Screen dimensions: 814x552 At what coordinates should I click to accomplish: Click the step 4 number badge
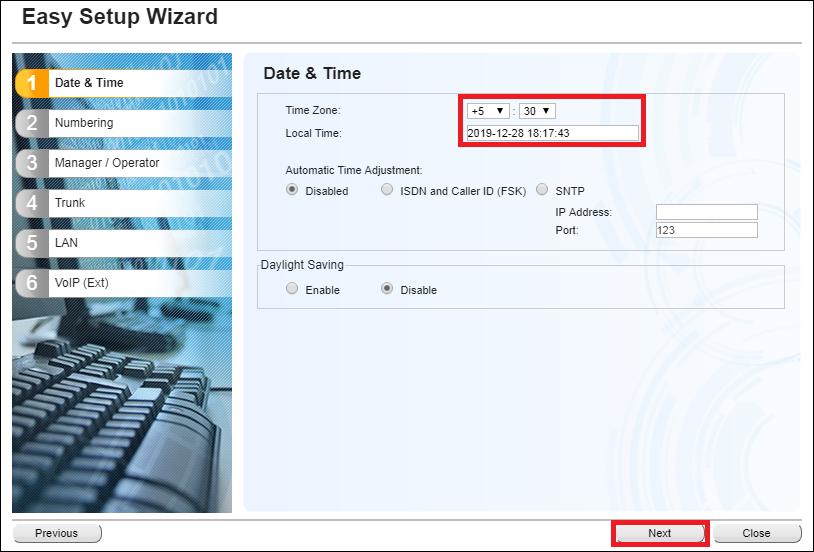[x=32, y=203]
